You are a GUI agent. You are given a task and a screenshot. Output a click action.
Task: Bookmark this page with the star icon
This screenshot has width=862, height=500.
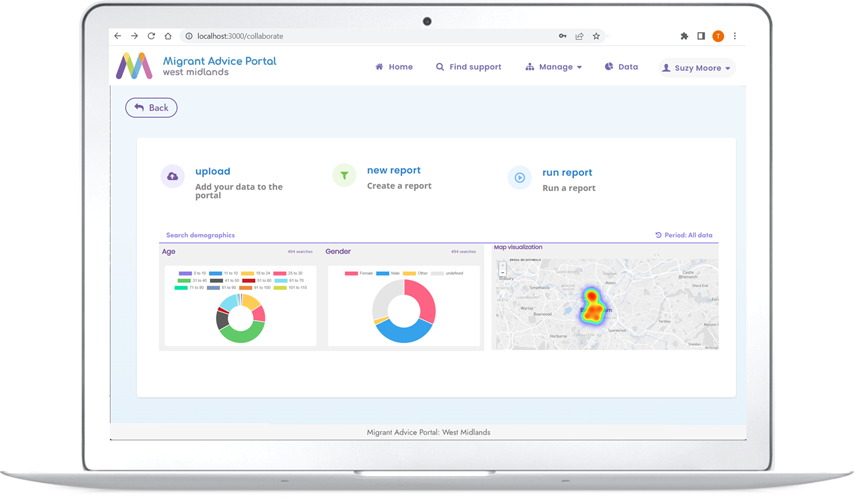click(x=596, y=36)
